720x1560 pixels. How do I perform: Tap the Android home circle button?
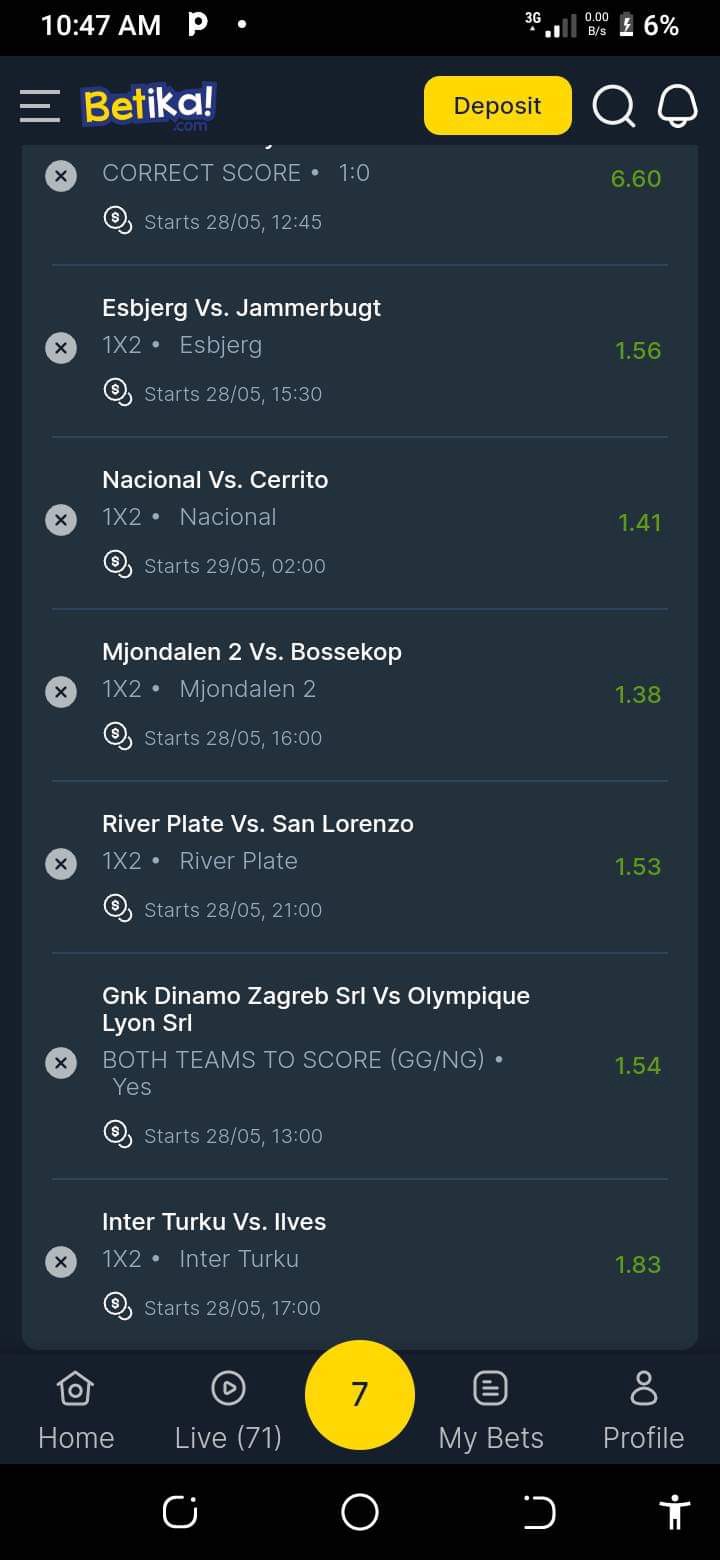(x=360, y=1512)
